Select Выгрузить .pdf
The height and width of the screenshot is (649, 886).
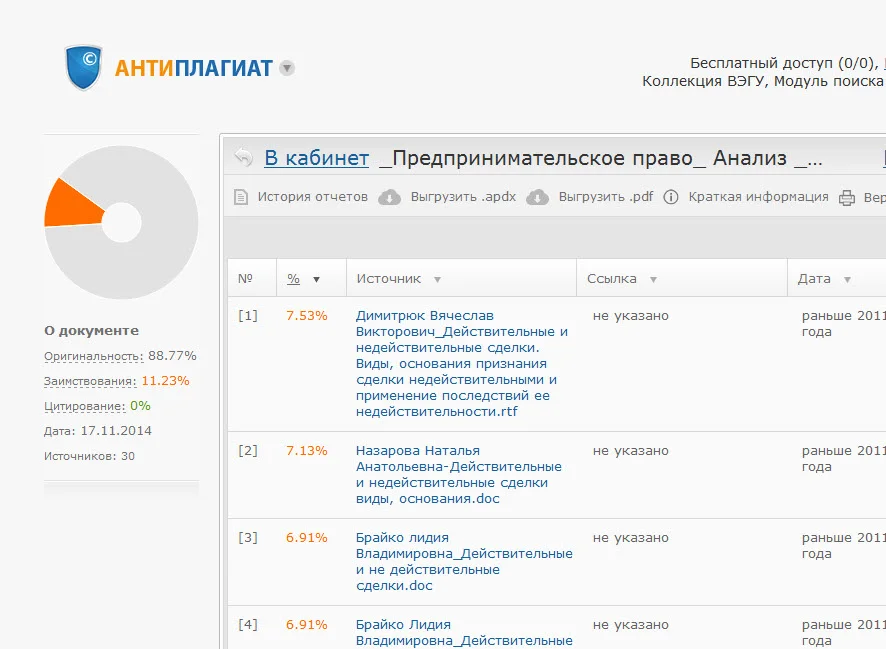[x=605, y=197]
